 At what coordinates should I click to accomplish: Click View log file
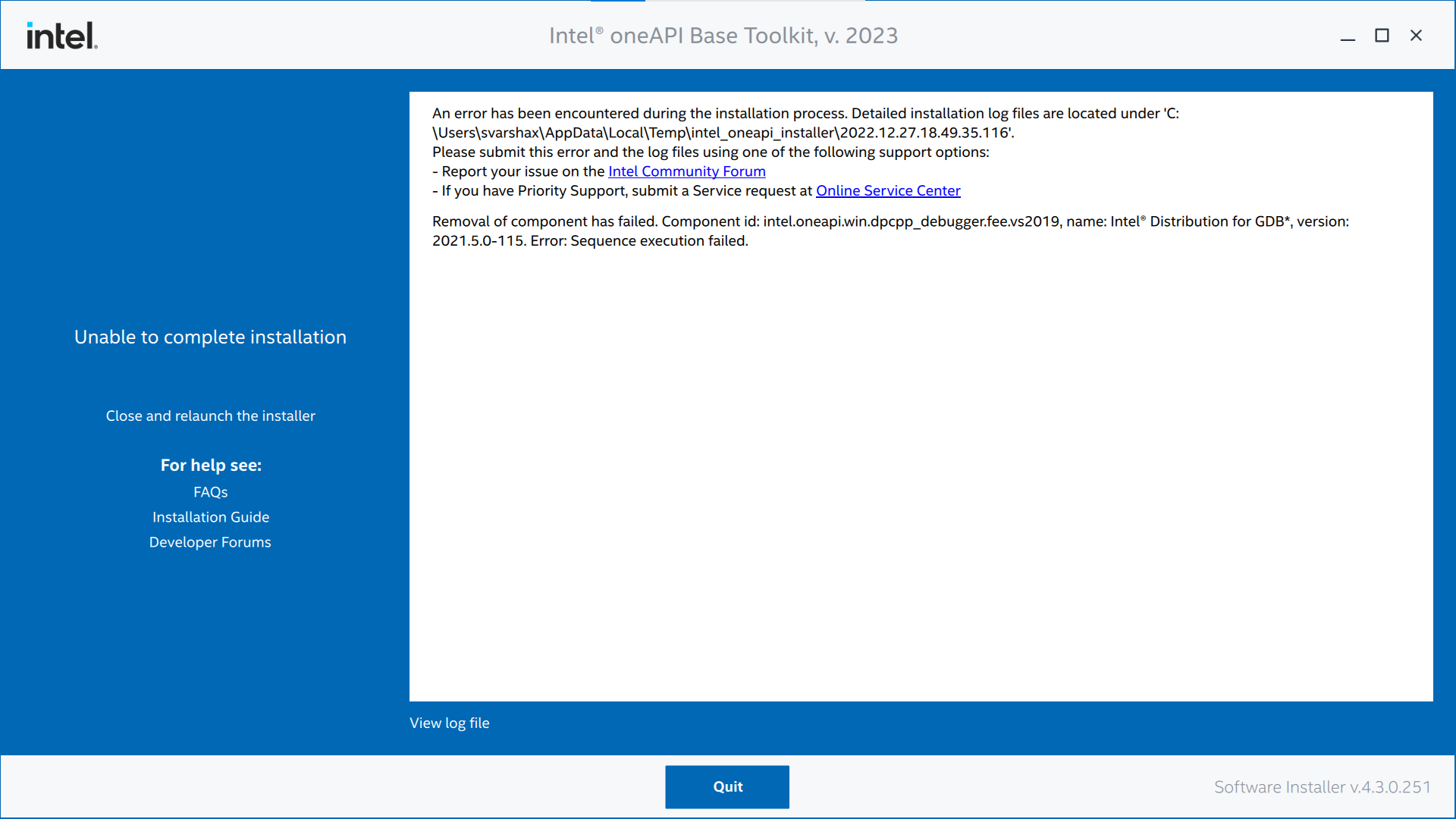click(449, 723)
